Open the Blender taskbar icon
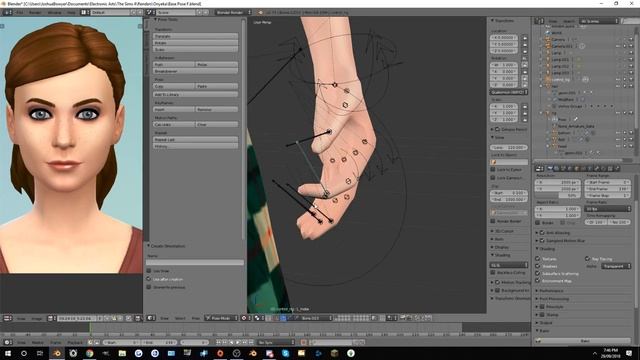The width and height of the screenshot is (640, 360). point(57,353)
